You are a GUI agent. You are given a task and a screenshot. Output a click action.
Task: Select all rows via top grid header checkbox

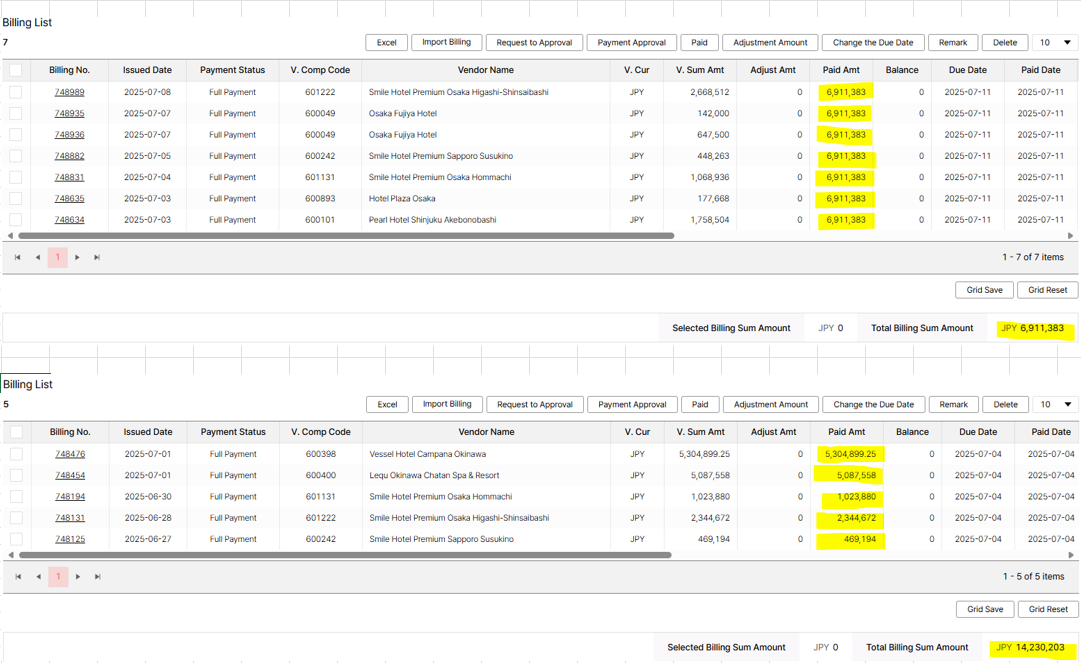(15, 70)
